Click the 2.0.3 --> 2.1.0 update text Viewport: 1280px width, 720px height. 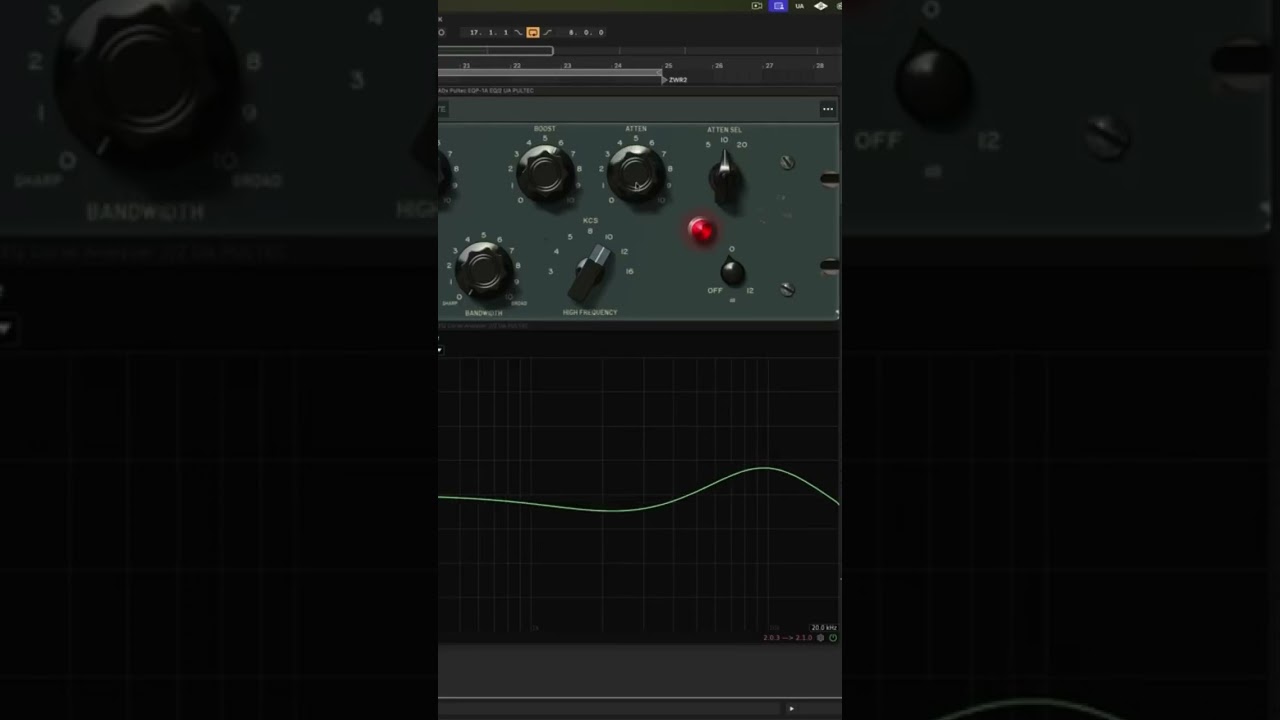coord(788,638)
